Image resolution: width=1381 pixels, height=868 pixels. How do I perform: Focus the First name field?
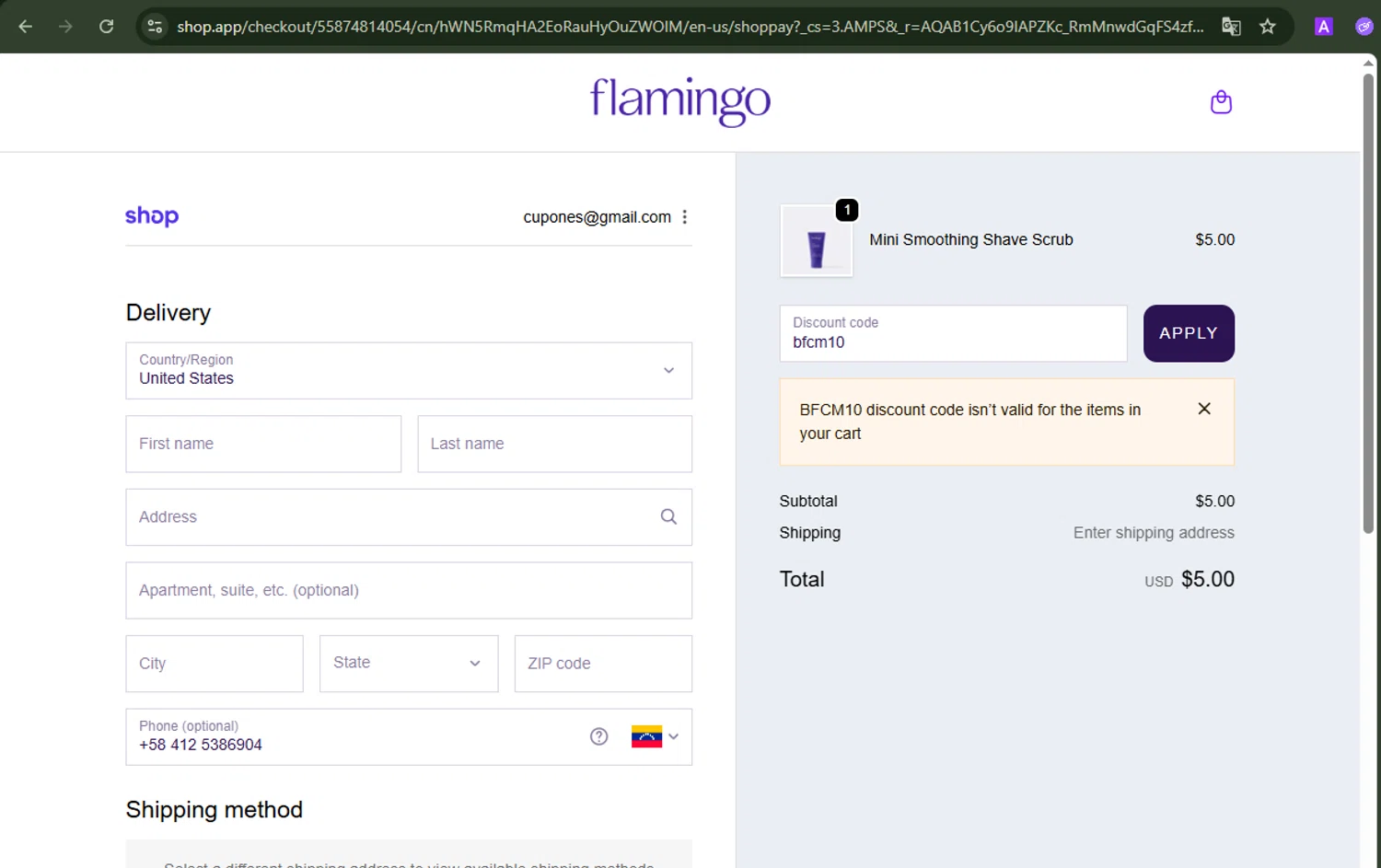point(263,444)
